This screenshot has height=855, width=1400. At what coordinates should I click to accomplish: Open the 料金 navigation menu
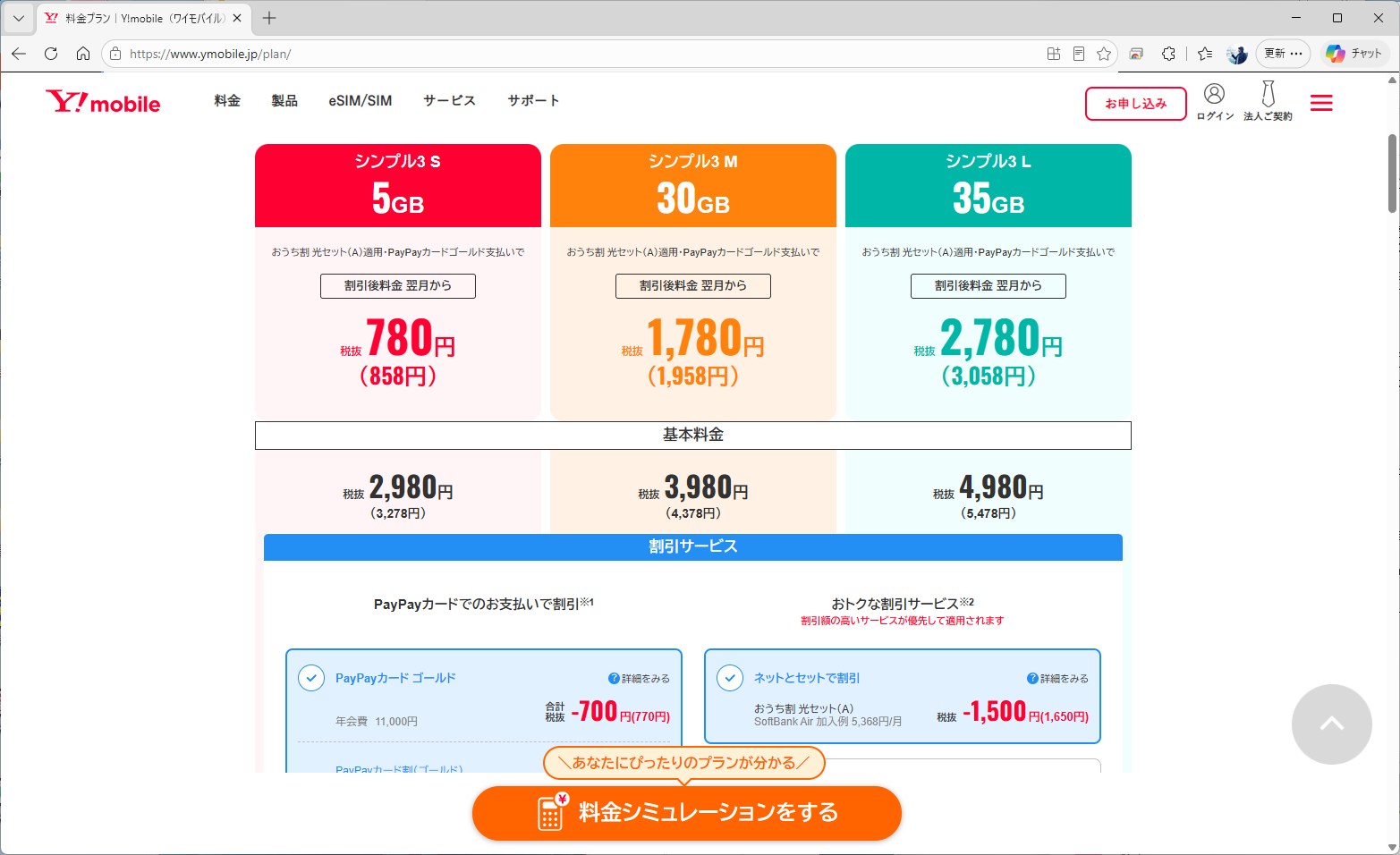tap(227, 100)
